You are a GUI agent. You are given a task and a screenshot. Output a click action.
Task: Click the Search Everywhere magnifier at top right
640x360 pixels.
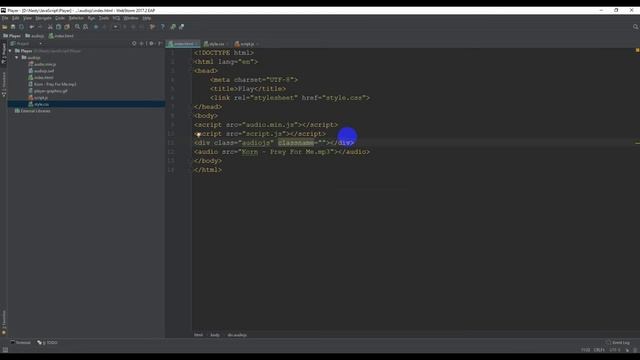pos(636,27)
